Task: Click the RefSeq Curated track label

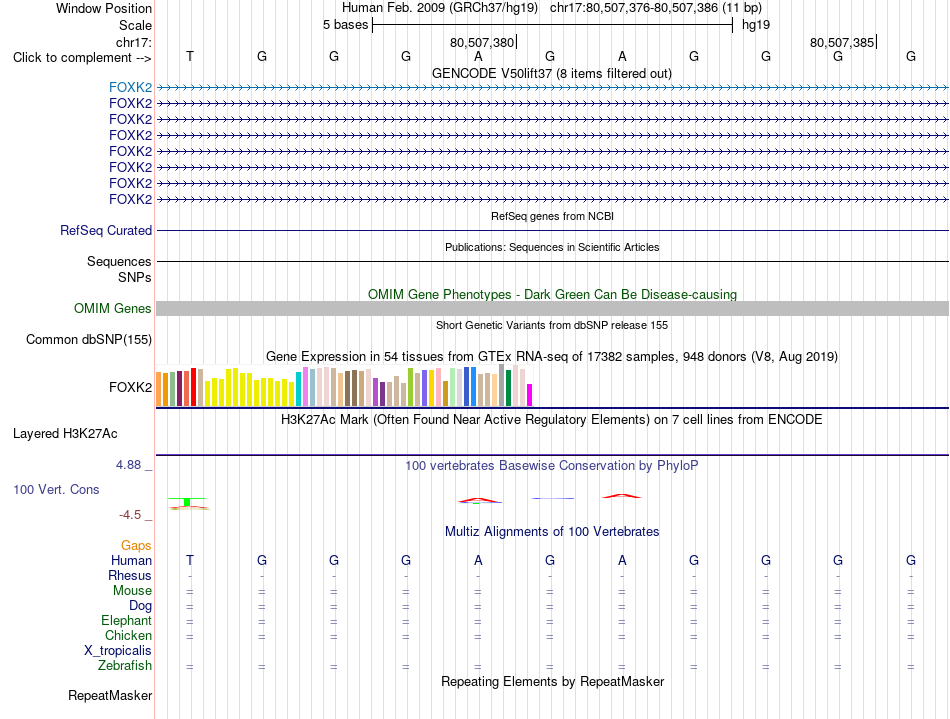Action: click(x=106, y=230)
